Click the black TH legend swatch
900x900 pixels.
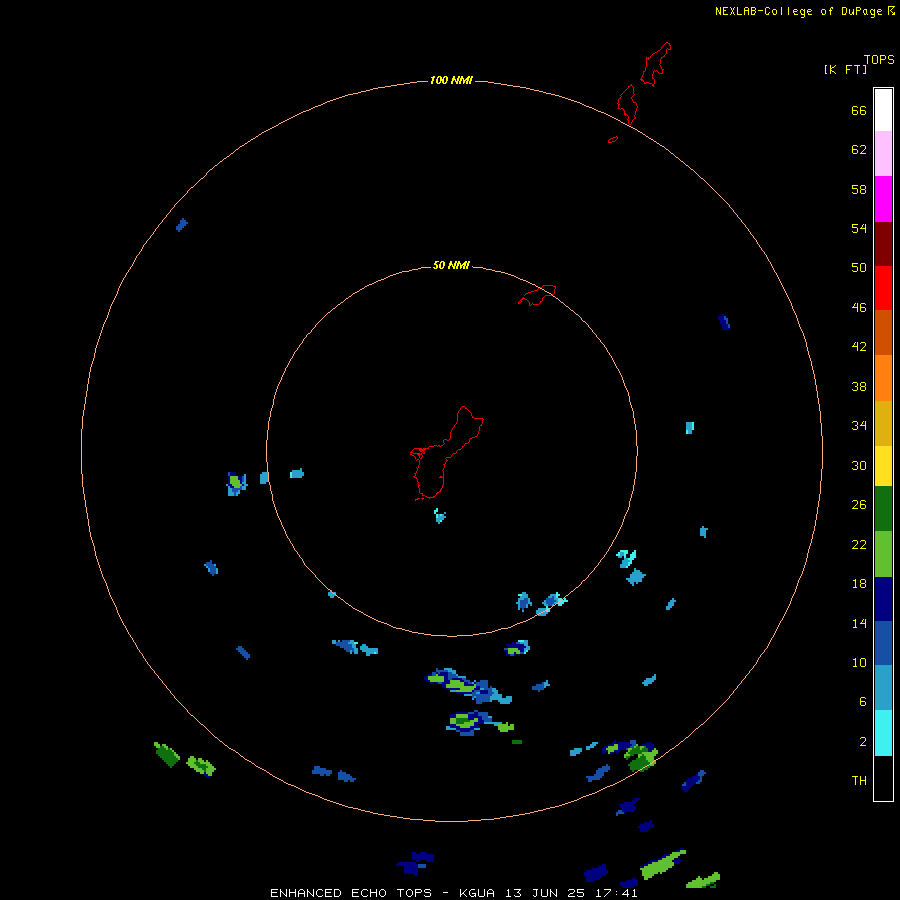click(x=883, y=778)
